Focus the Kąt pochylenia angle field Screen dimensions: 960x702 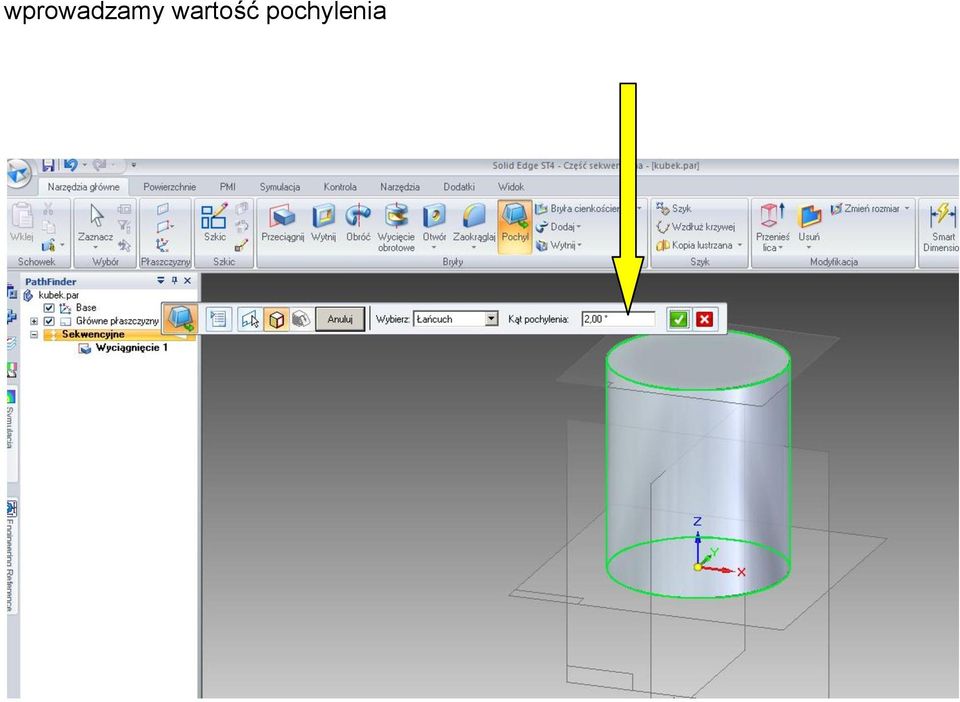pos(618,319)
